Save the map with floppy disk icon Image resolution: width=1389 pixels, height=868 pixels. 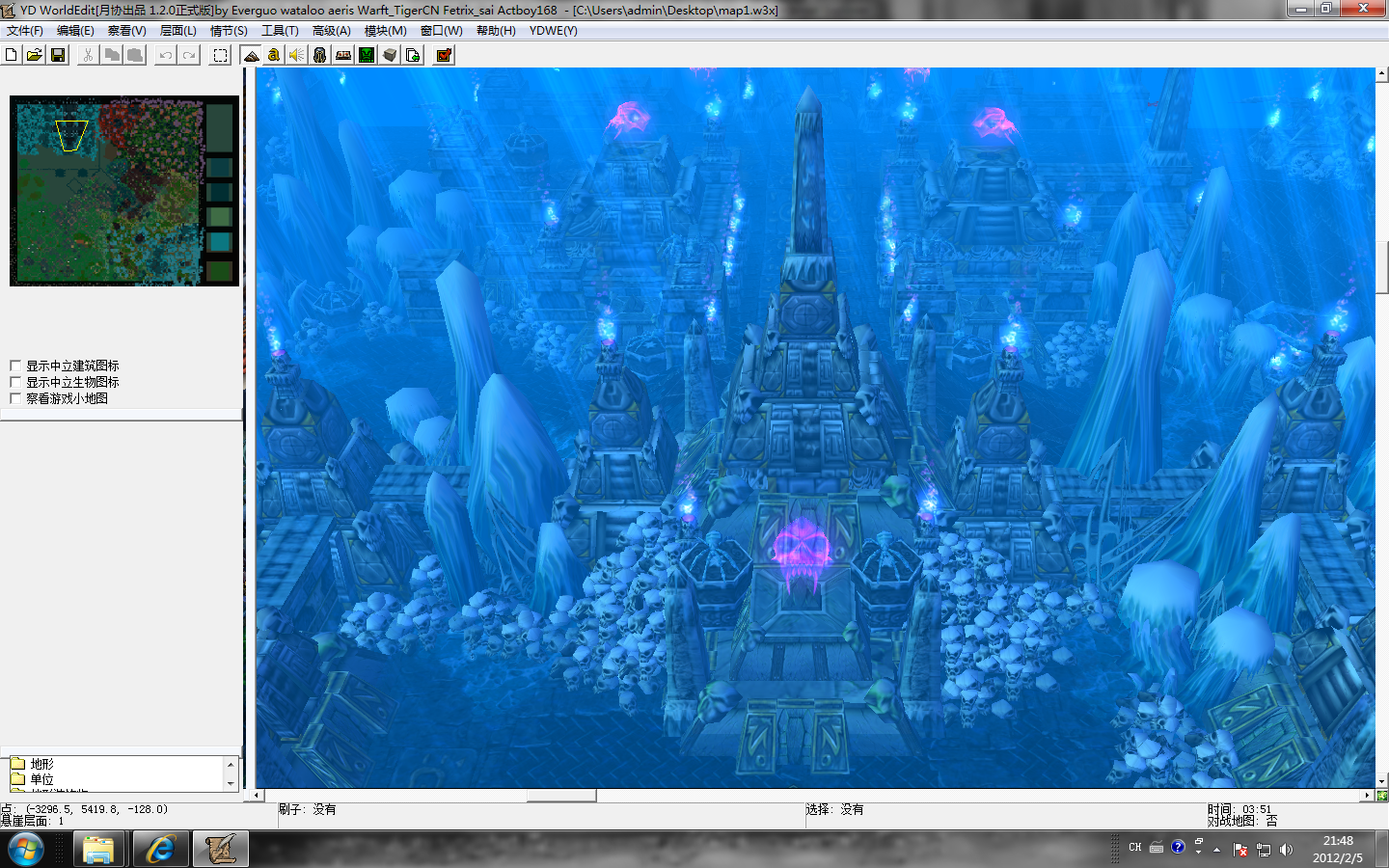pyautogui.click(x=58, y=55)
